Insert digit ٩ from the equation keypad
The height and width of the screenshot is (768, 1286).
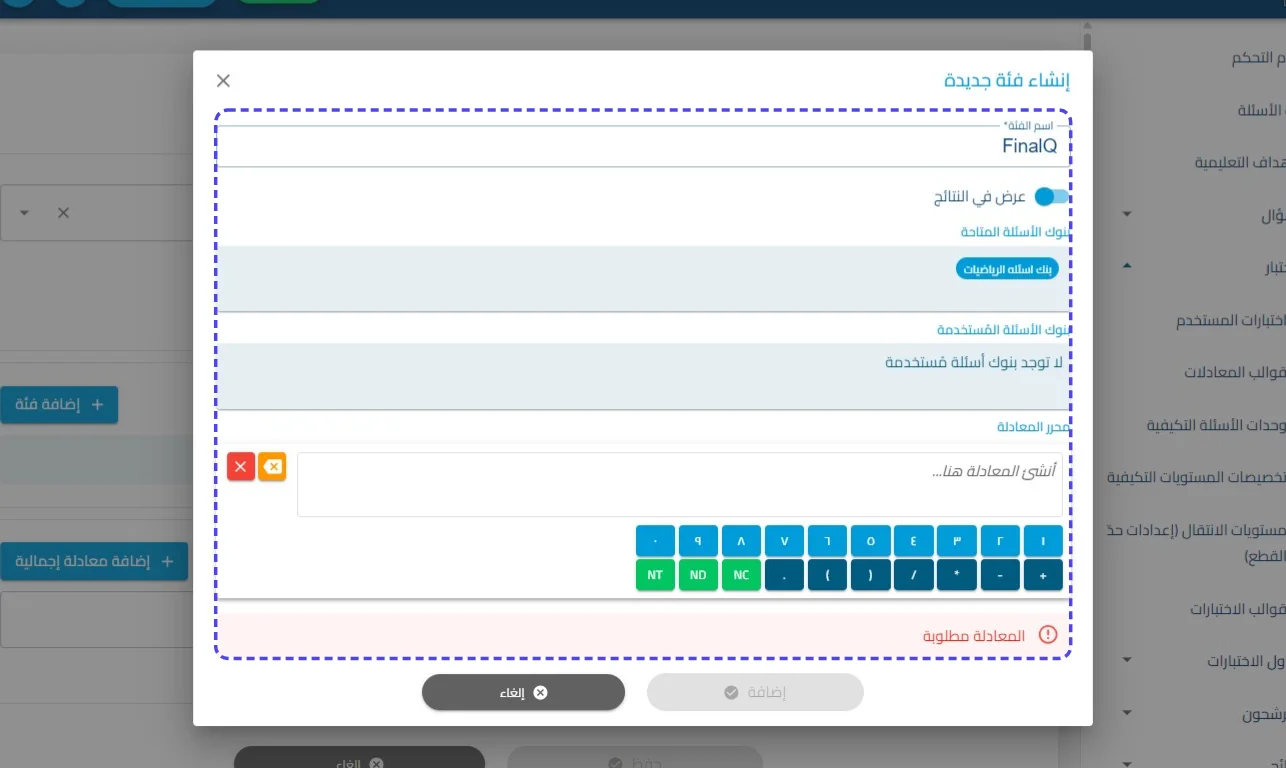pyautogui.click(x=698, y=541)
